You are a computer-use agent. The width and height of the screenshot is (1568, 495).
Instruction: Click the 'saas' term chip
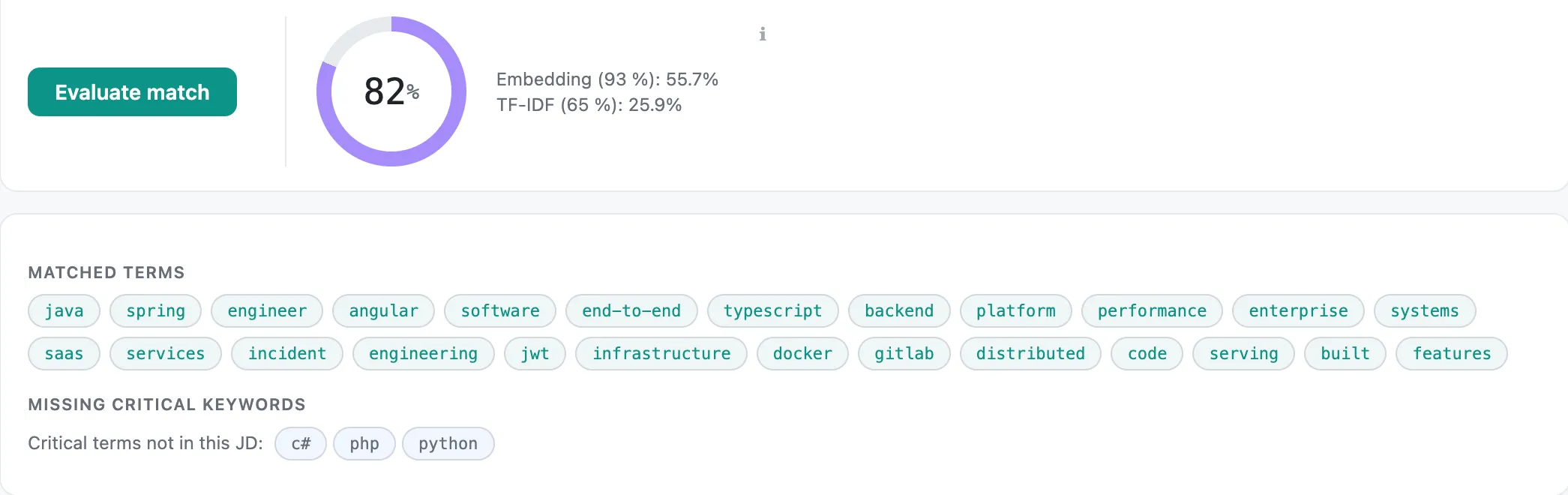64,353
